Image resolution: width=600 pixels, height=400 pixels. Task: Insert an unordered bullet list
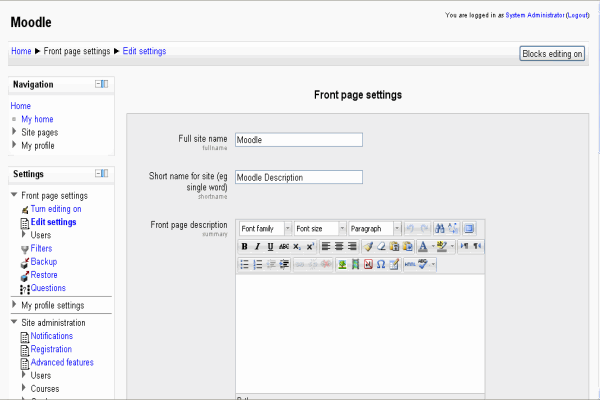pos(244,264)
